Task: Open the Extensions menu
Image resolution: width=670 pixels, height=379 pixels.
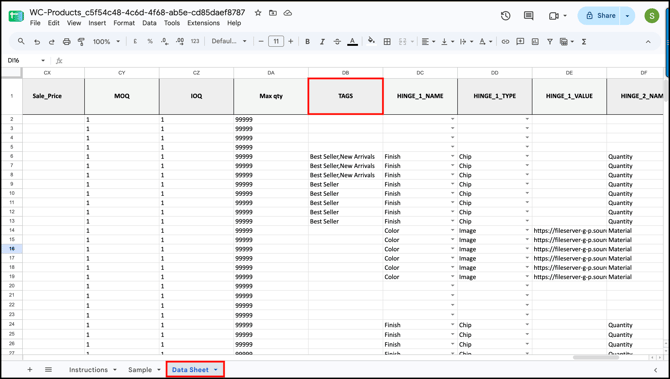Action: [x=203, y=23]
